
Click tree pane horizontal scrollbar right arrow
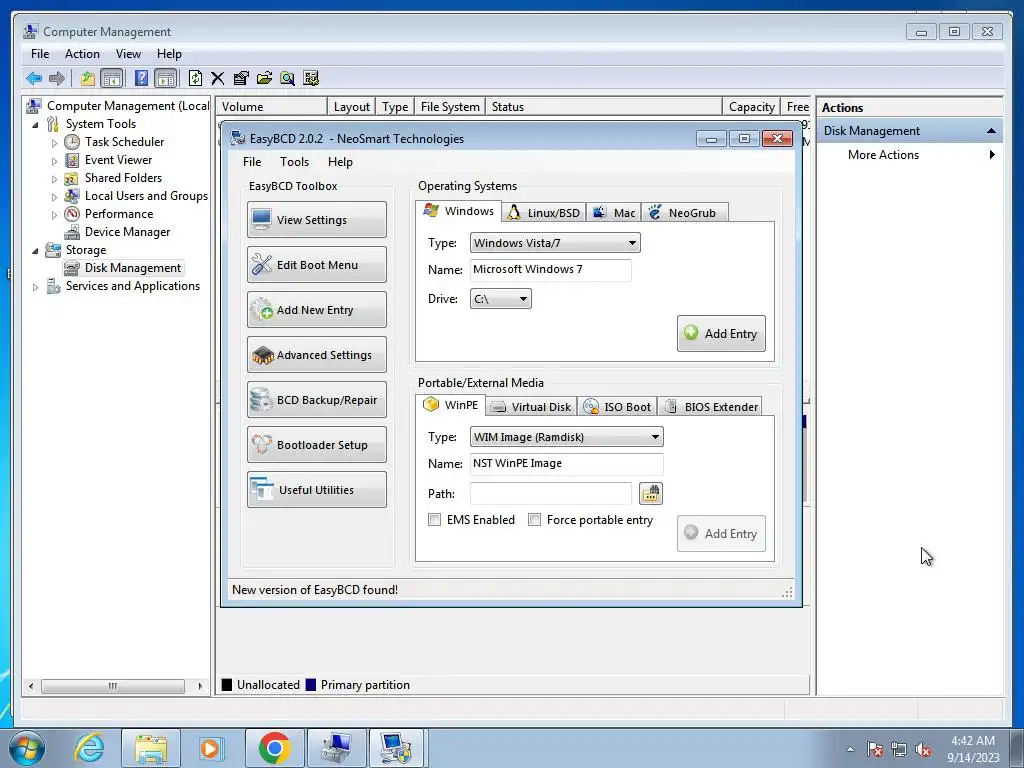click(x=200, y=686)
